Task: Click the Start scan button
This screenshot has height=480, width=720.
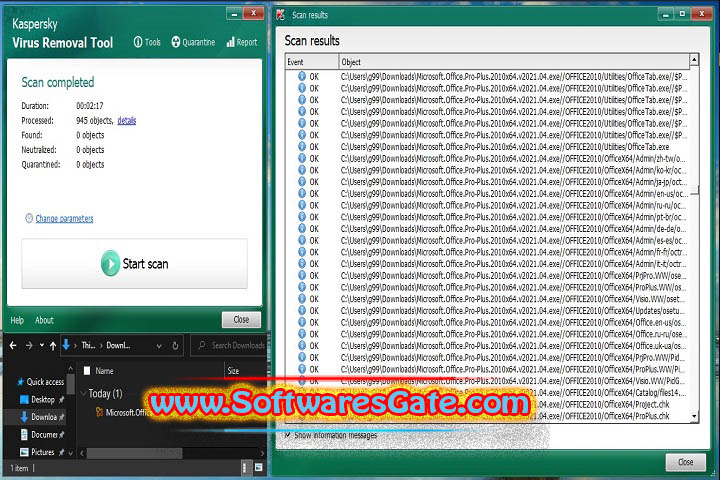Action: 134,264
